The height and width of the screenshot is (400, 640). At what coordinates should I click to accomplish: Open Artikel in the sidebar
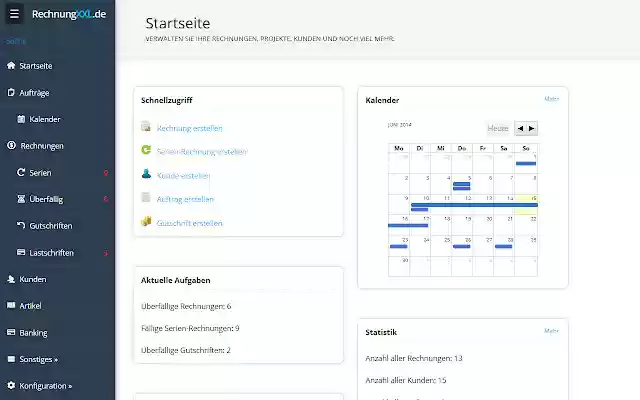pyautogui.click(x=30, y=306)
